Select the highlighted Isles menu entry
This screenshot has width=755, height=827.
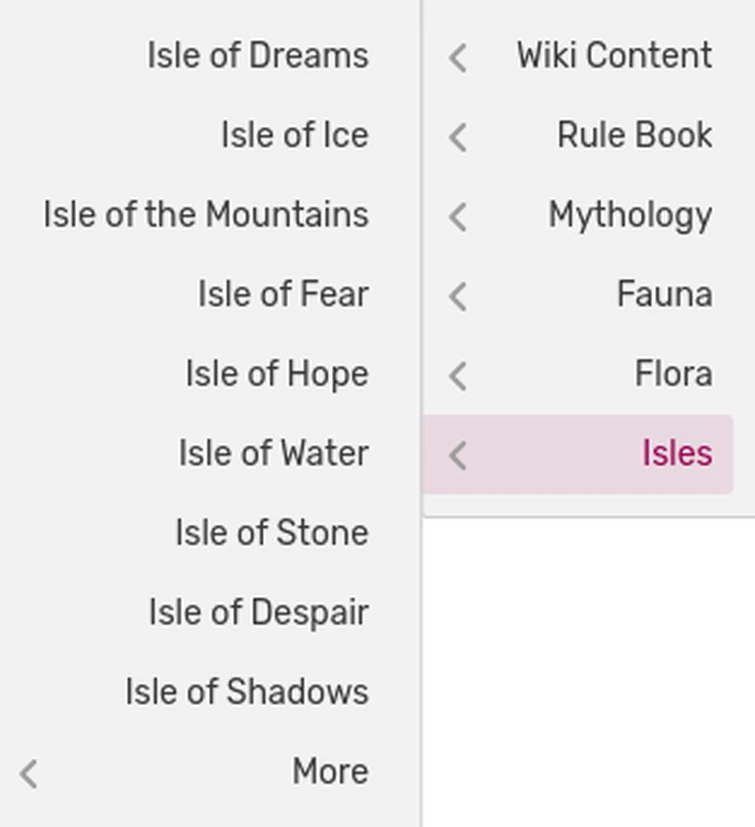[x=677, y=454]
